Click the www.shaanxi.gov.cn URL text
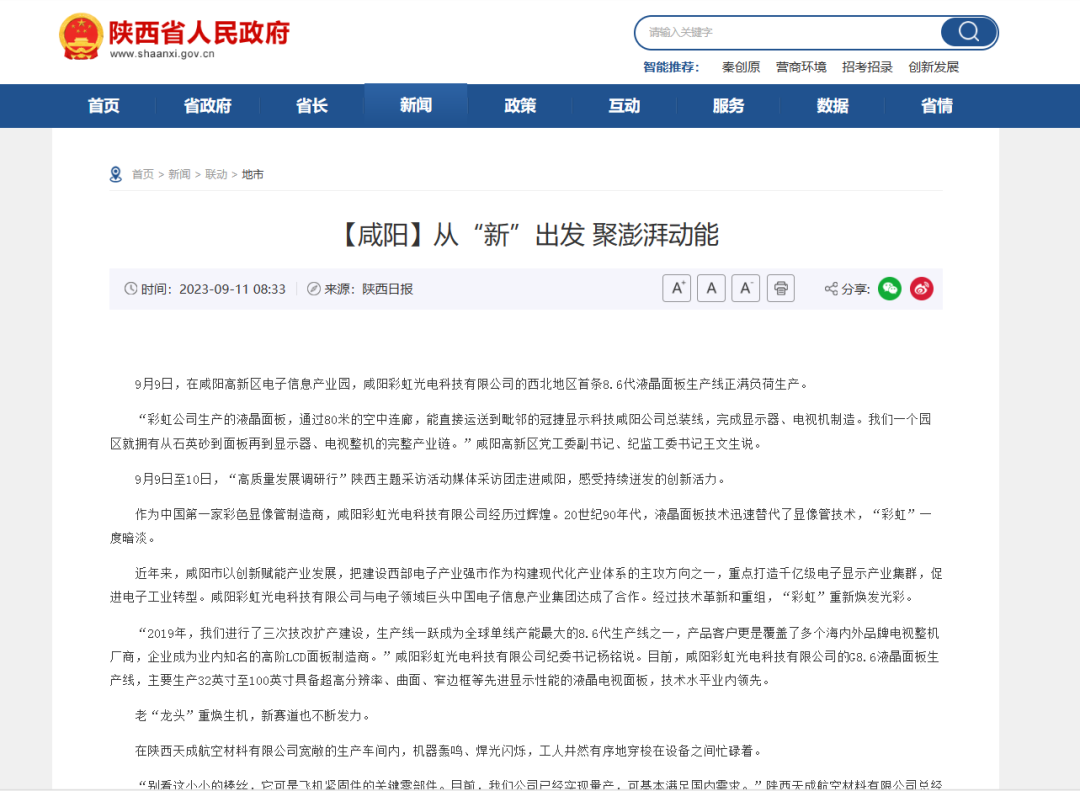 coord(163,54)
